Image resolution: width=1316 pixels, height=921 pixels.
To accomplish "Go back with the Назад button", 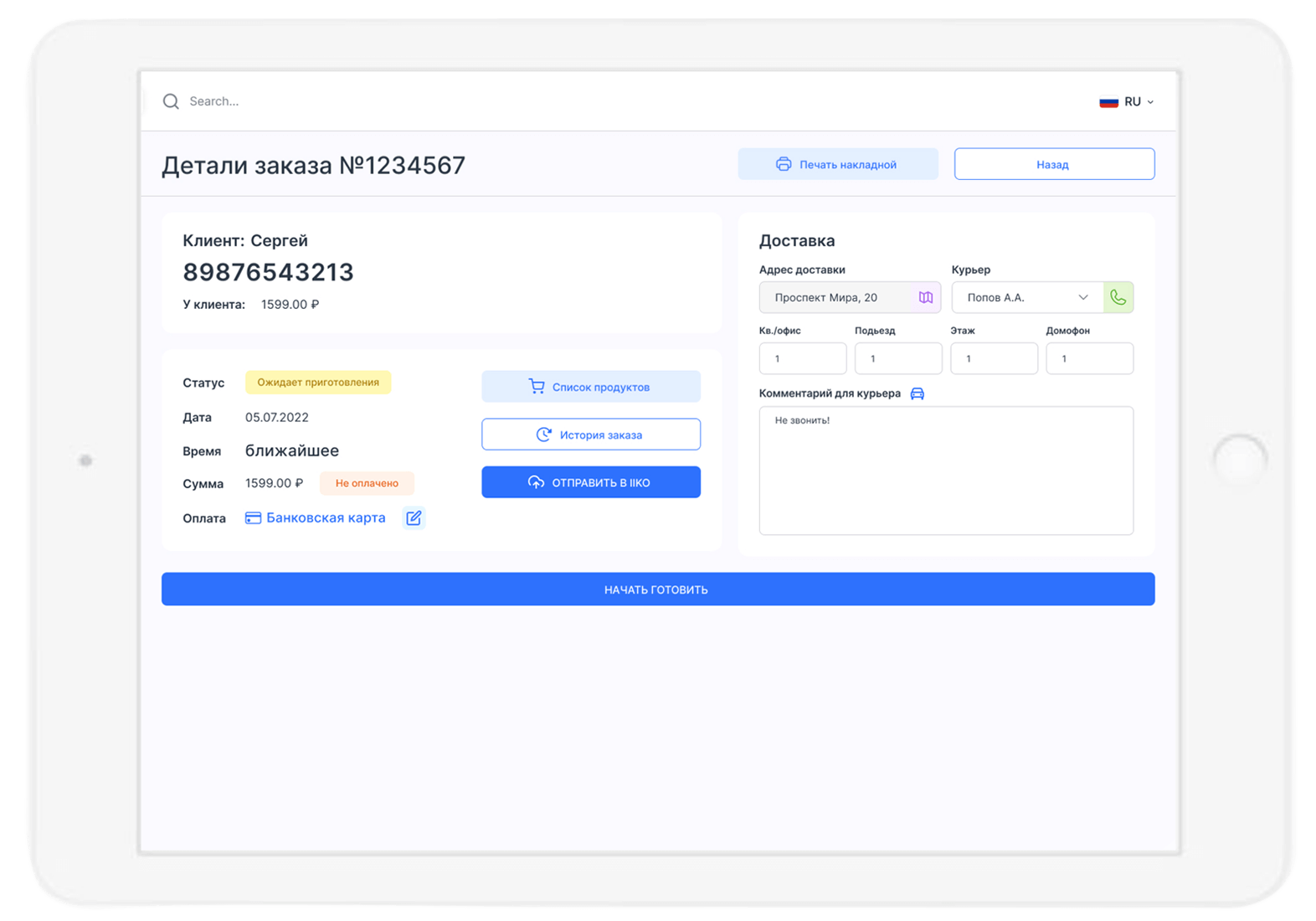I will pyautogui.click(x=1054, y=164).
